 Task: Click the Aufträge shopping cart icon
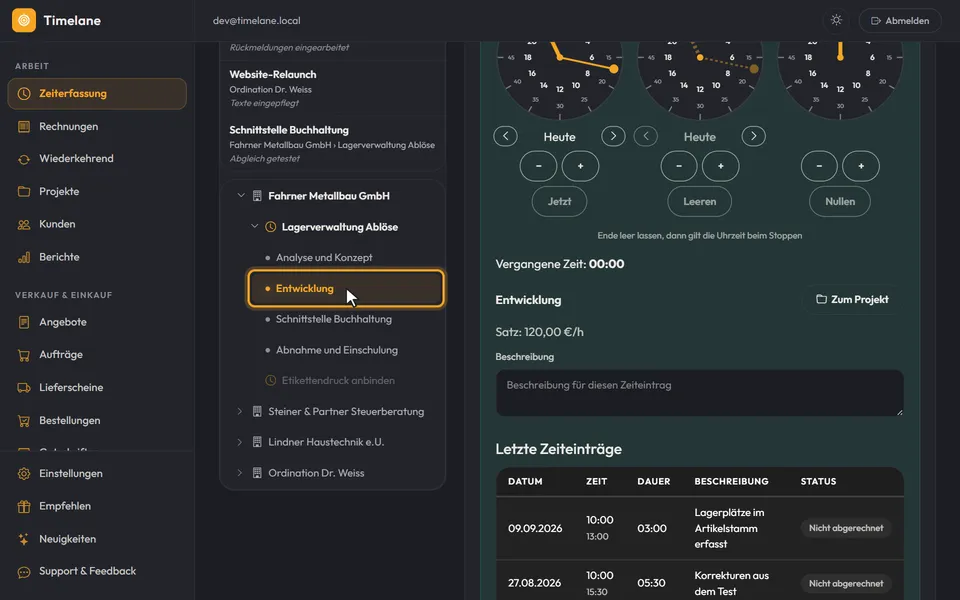pos(24,355)
